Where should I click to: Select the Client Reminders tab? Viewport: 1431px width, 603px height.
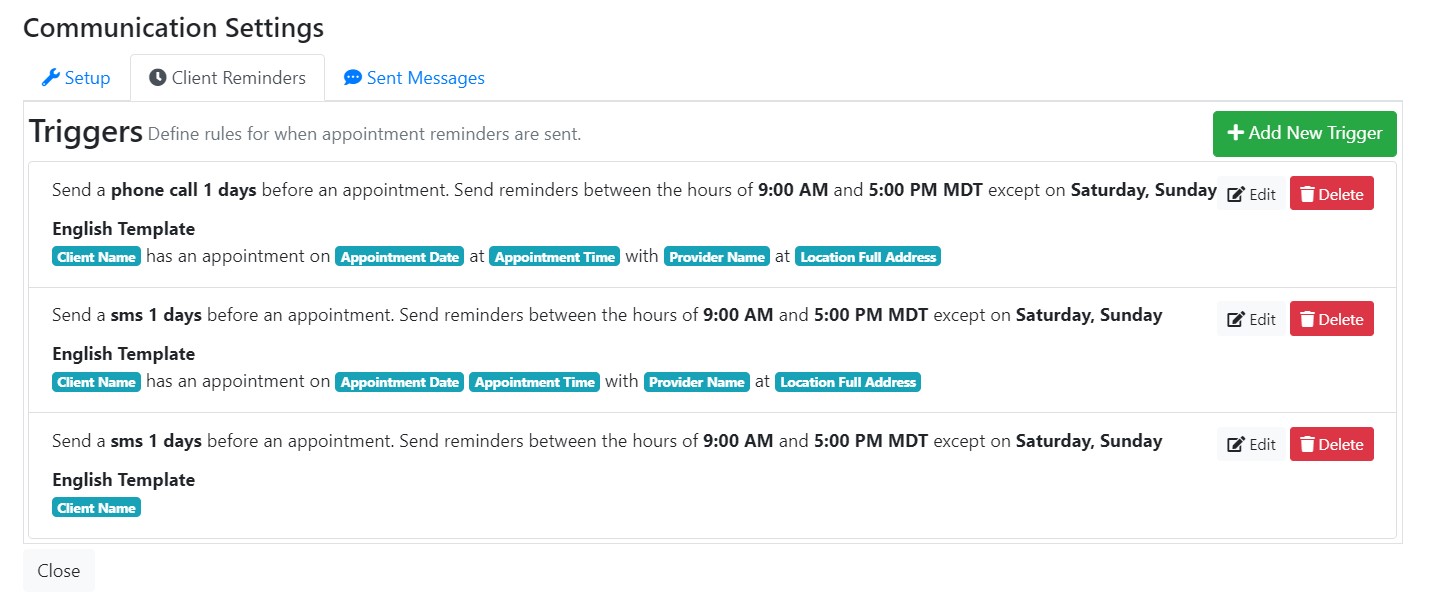(227, 78)
